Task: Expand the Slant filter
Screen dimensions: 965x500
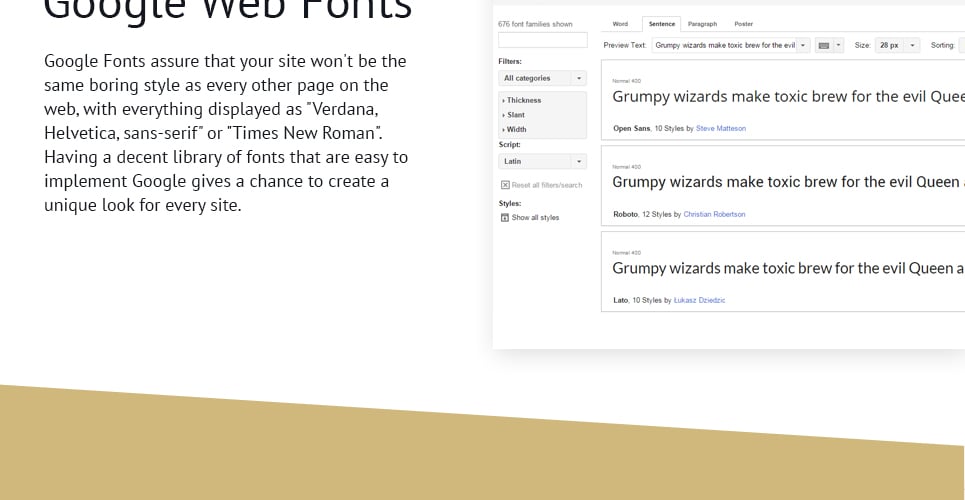Action: [x=514, y=115]
